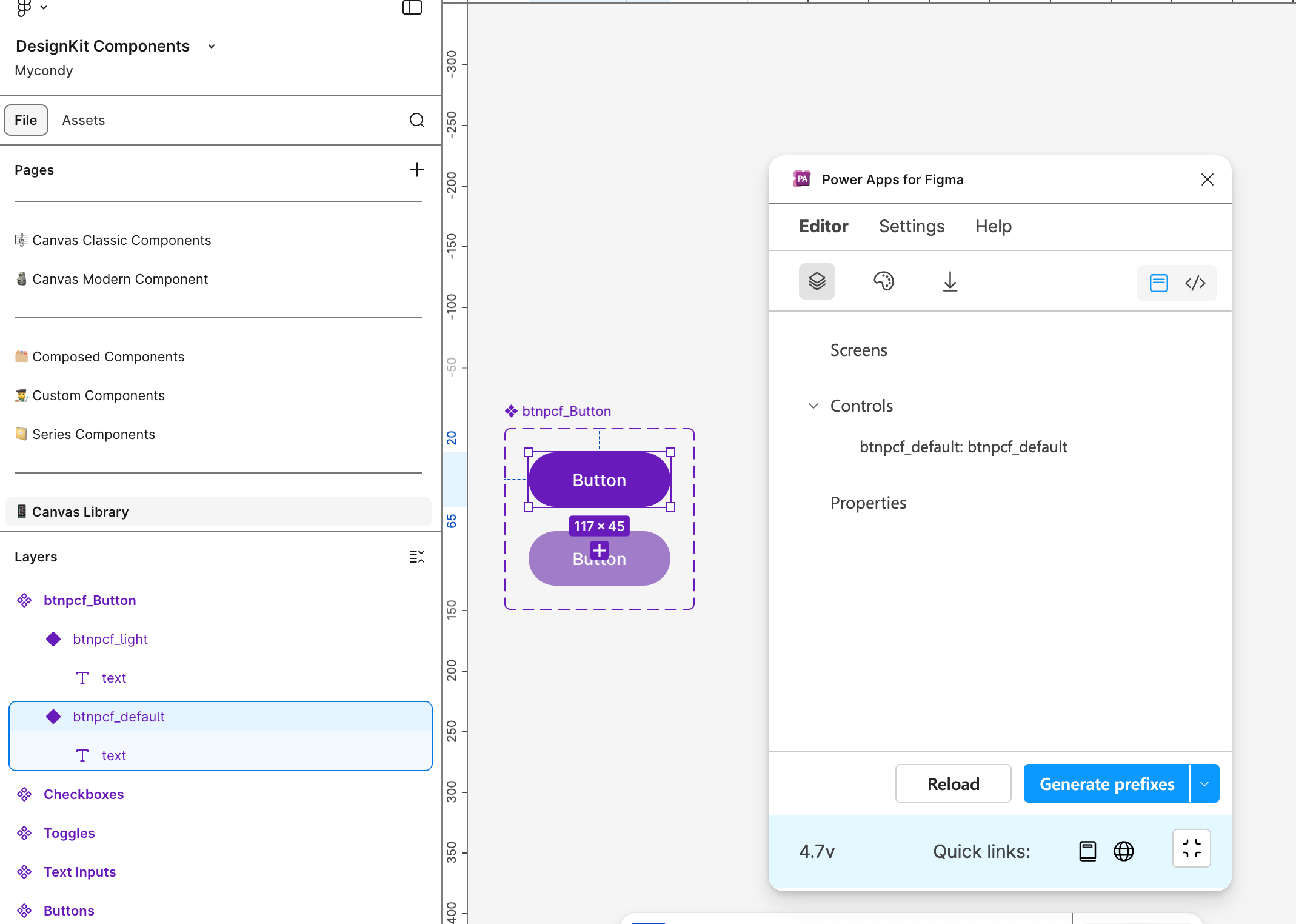The height and width of the screenshot is (924, 1296).
Task: Collapse plugin window with minimize icon
Action: [1191, 848]
